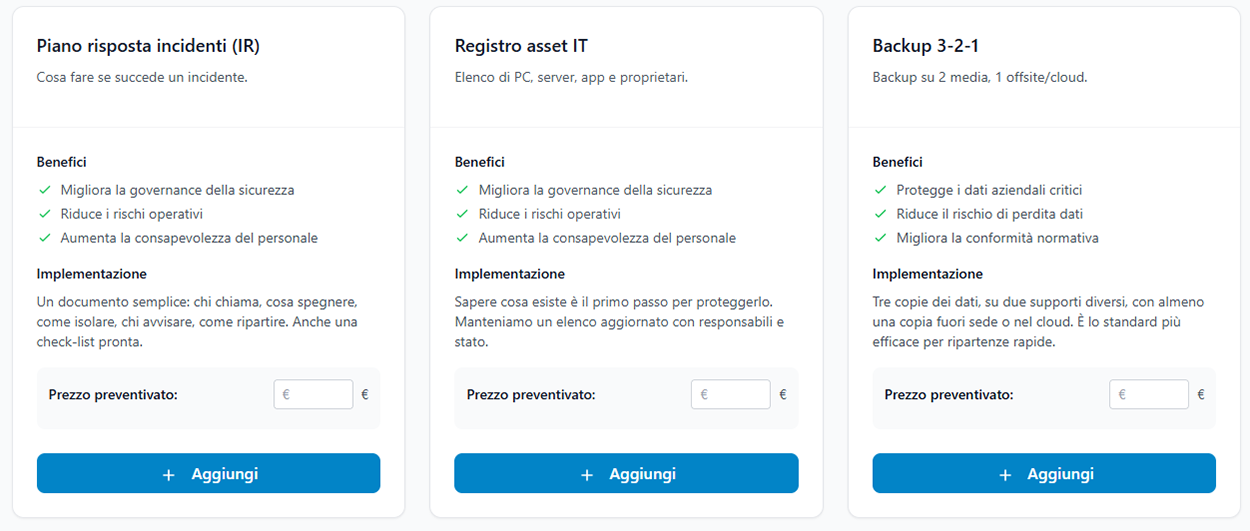Click Prezzo preventivato input for Registro asset IT
Image resolution: width=1250 pixels, height=531 pixels.
tap(731, 395)
